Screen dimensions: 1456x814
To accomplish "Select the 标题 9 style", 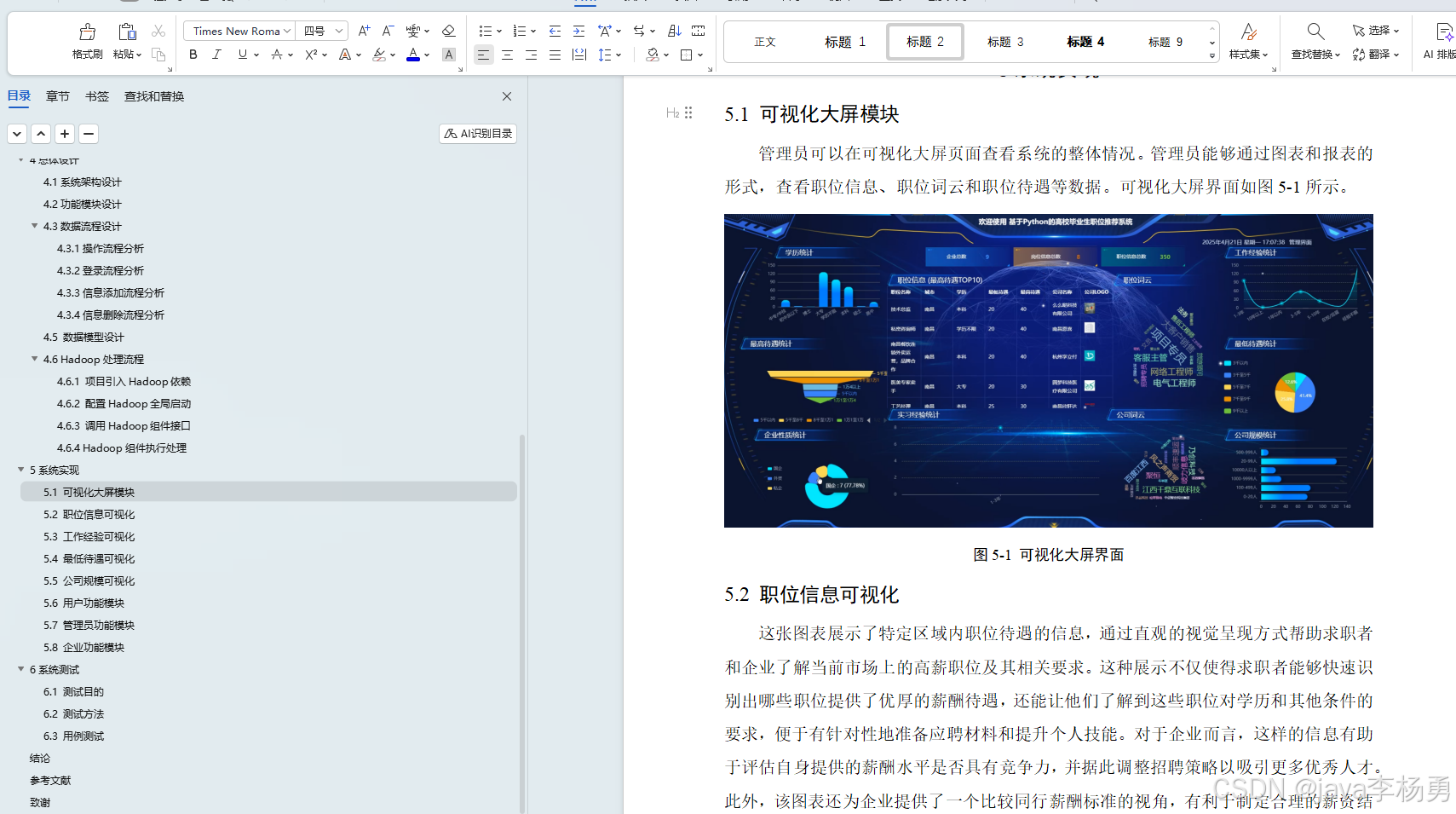I will click(1165, 42).
